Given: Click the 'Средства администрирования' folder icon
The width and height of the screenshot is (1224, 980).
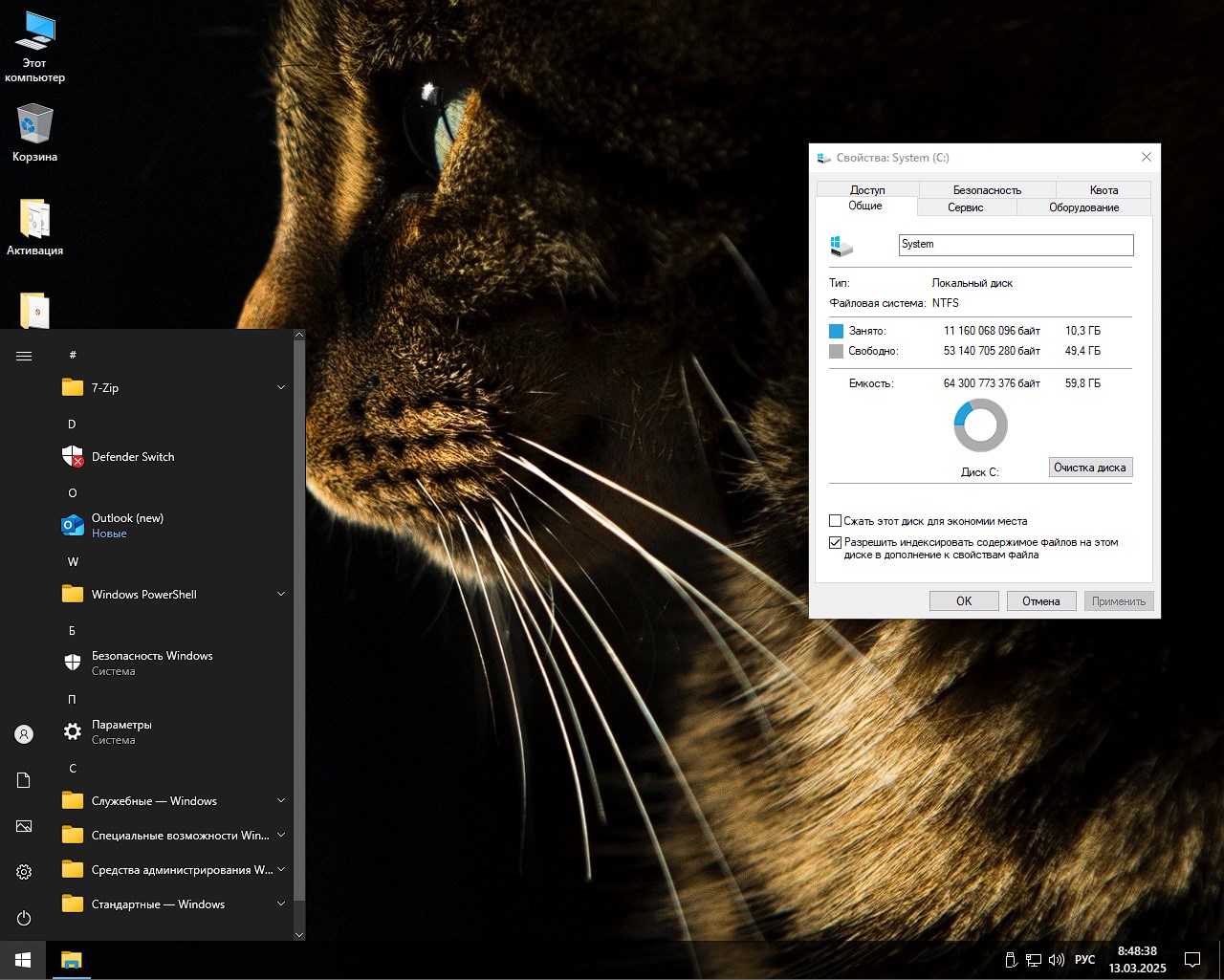Looking at the screenshot, I should coord(73,869).
